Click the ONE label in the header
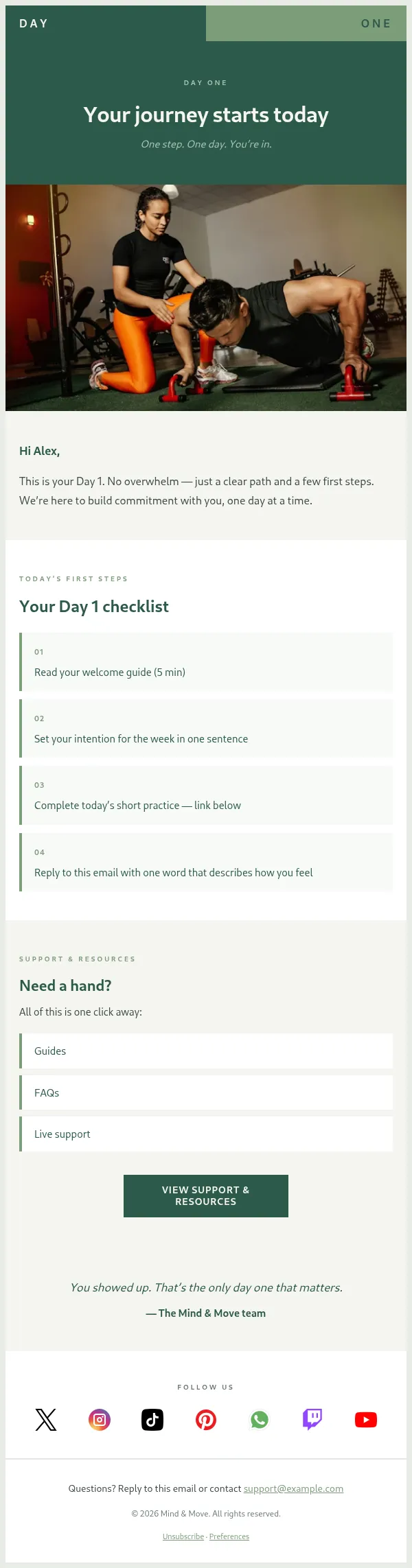This screenshot has width=412, height=1568. 376,23
